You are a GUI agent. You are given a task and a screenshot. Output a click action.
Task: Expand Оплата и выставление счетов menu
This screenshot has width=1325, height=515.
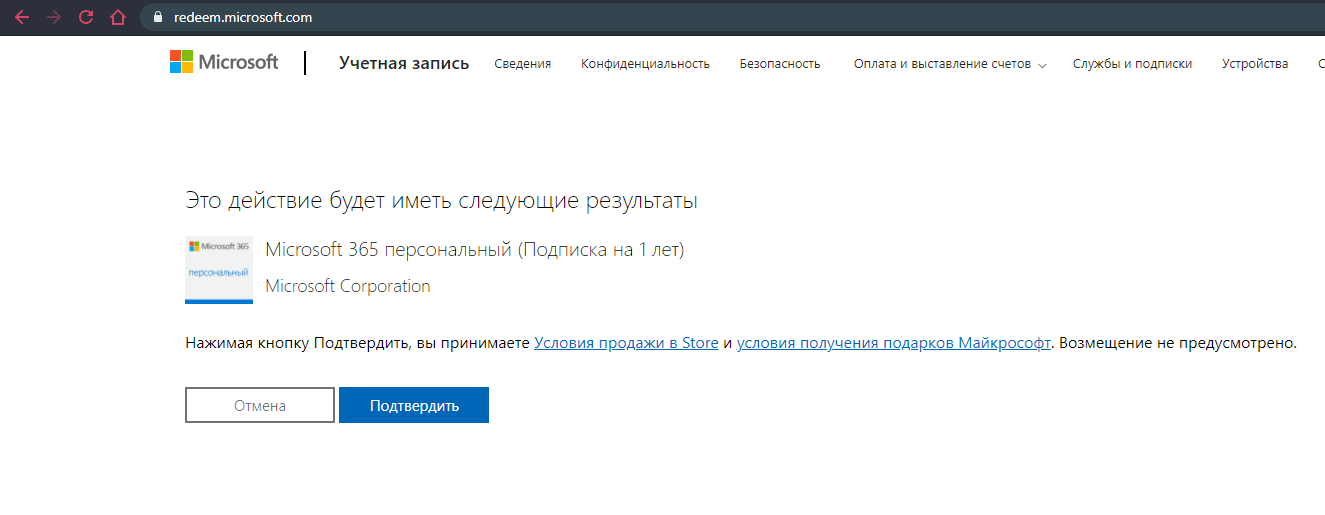950,63
